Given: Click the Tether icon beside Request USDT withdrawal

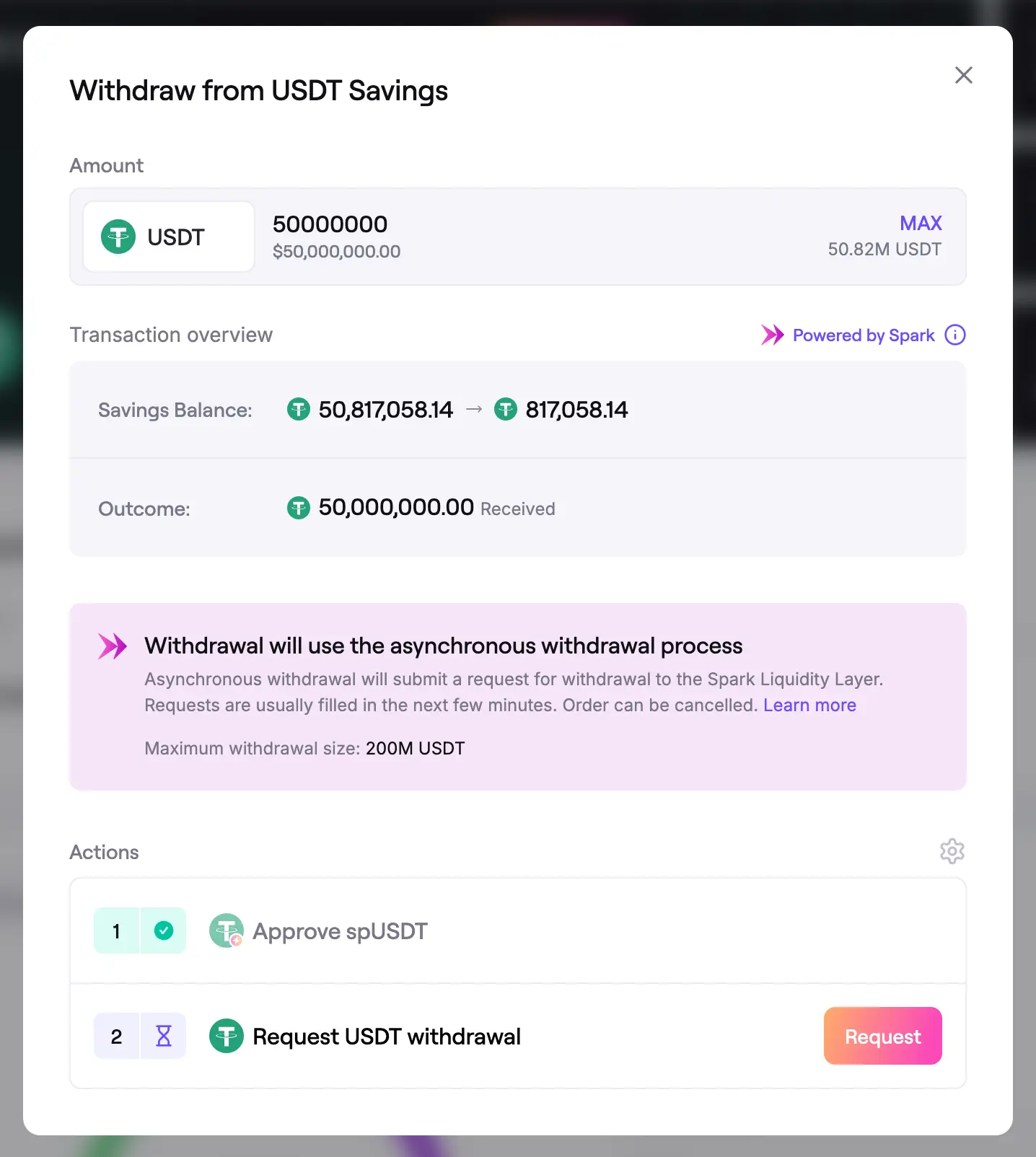Looking at the screenshot, I should tap(227, 1036).
